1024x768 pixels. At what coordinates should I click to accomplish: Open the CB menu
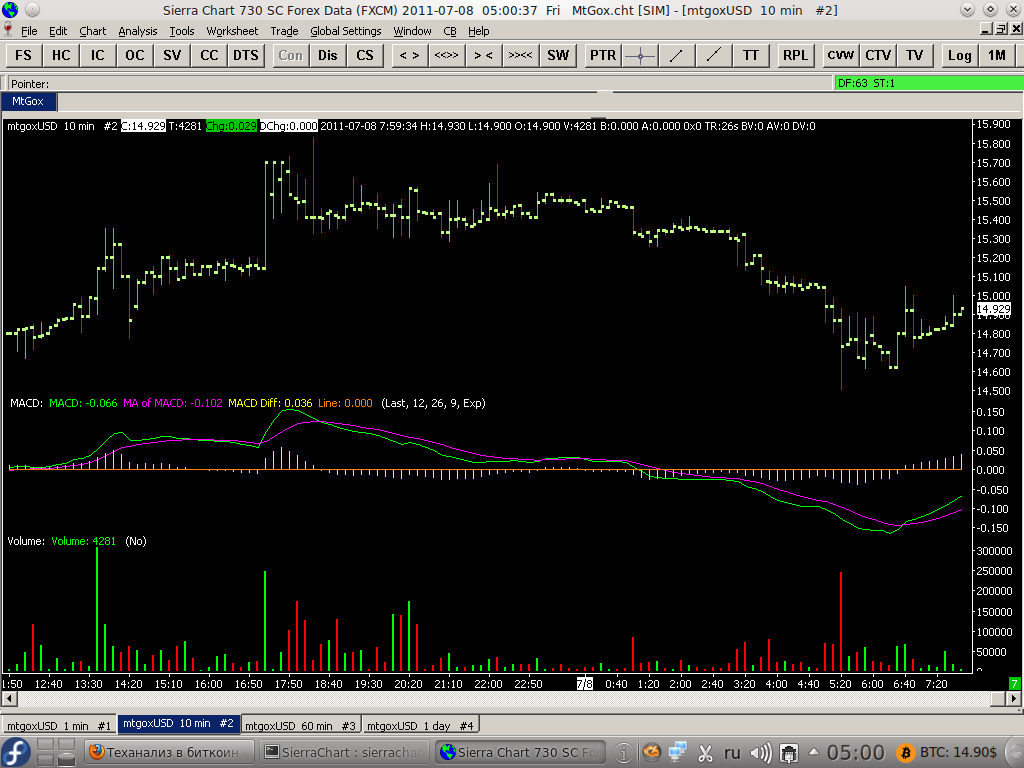click(x=450, y=31)
